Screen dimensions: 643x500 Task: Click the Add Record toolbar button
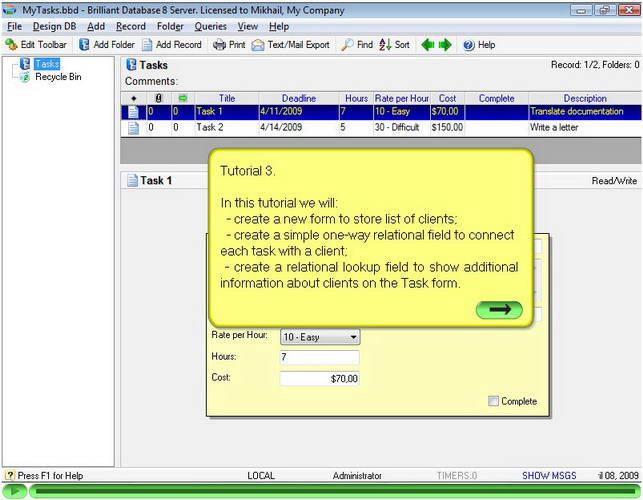[x=172, y=45]
